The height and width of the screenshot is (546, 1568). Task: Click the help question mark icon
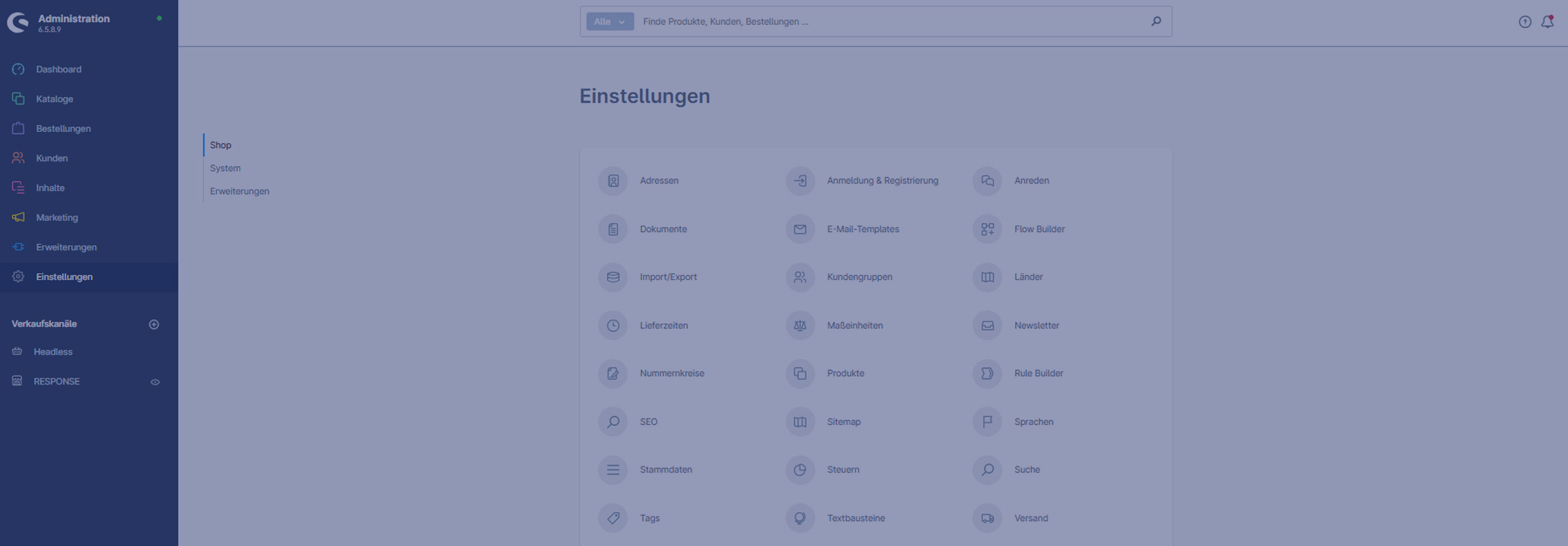[1525, 22]
